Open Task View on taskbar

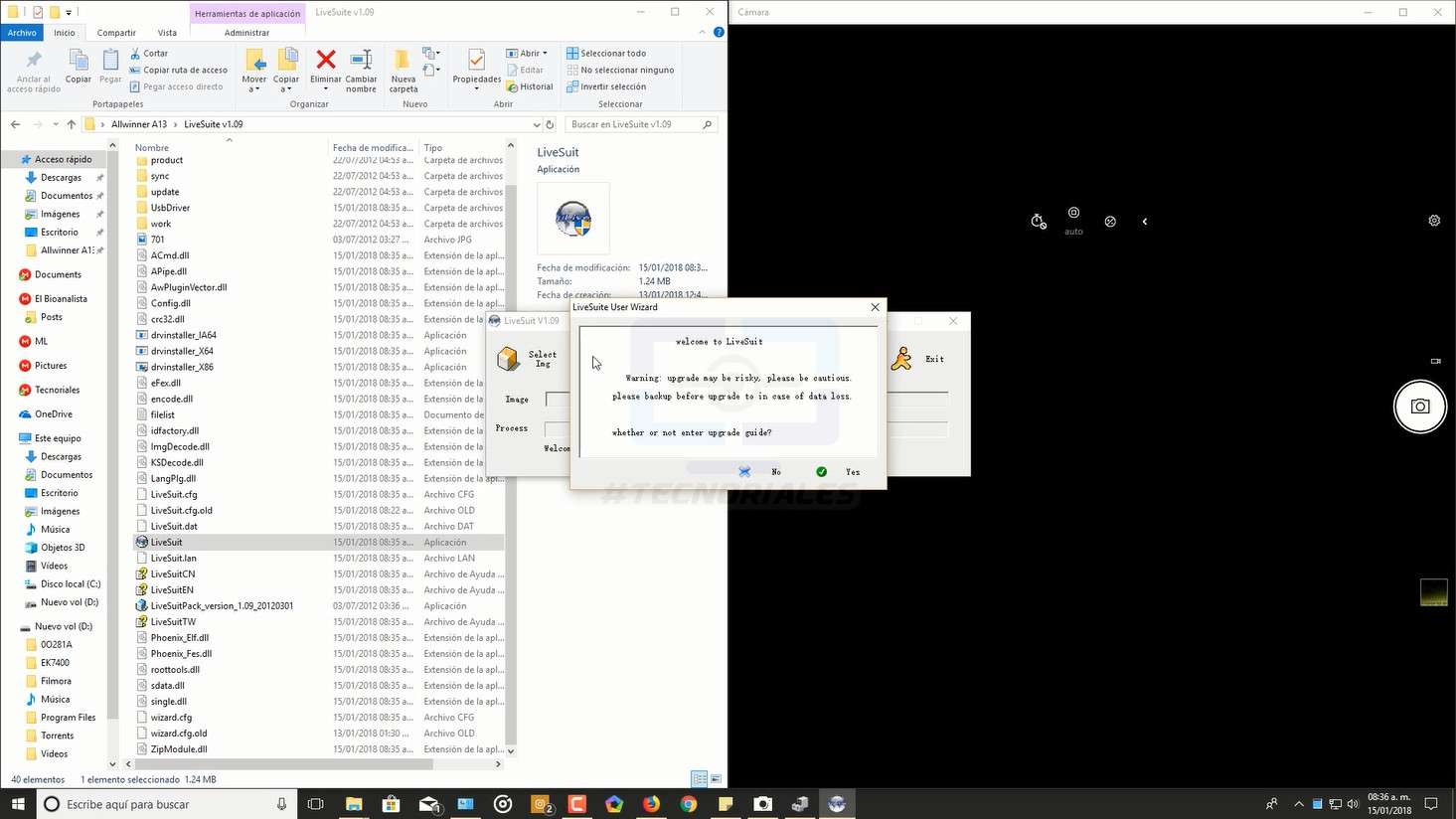[x=316, y=804]
